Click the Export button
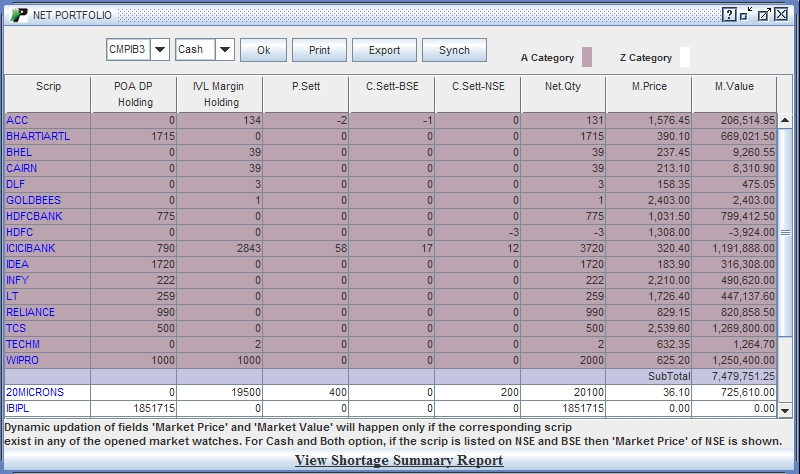This screenshot has height=474, width=800. pos(384,50)
